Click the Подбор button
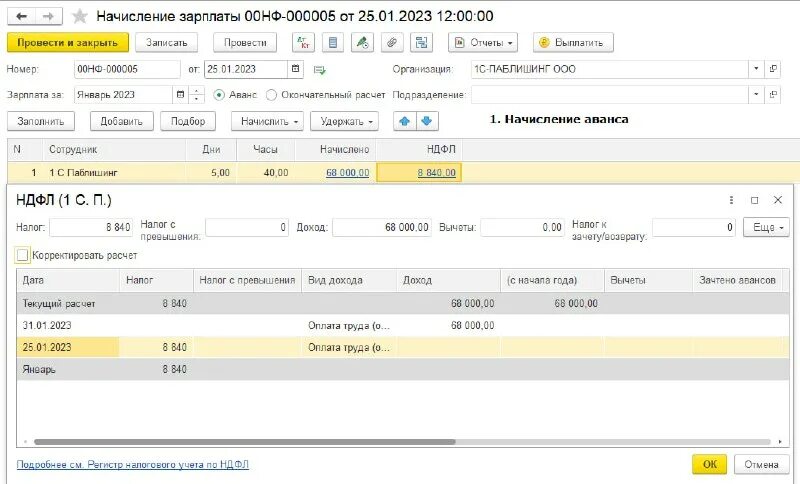The image size is (800, 484). pyautogui.click(x=188, y=121)
